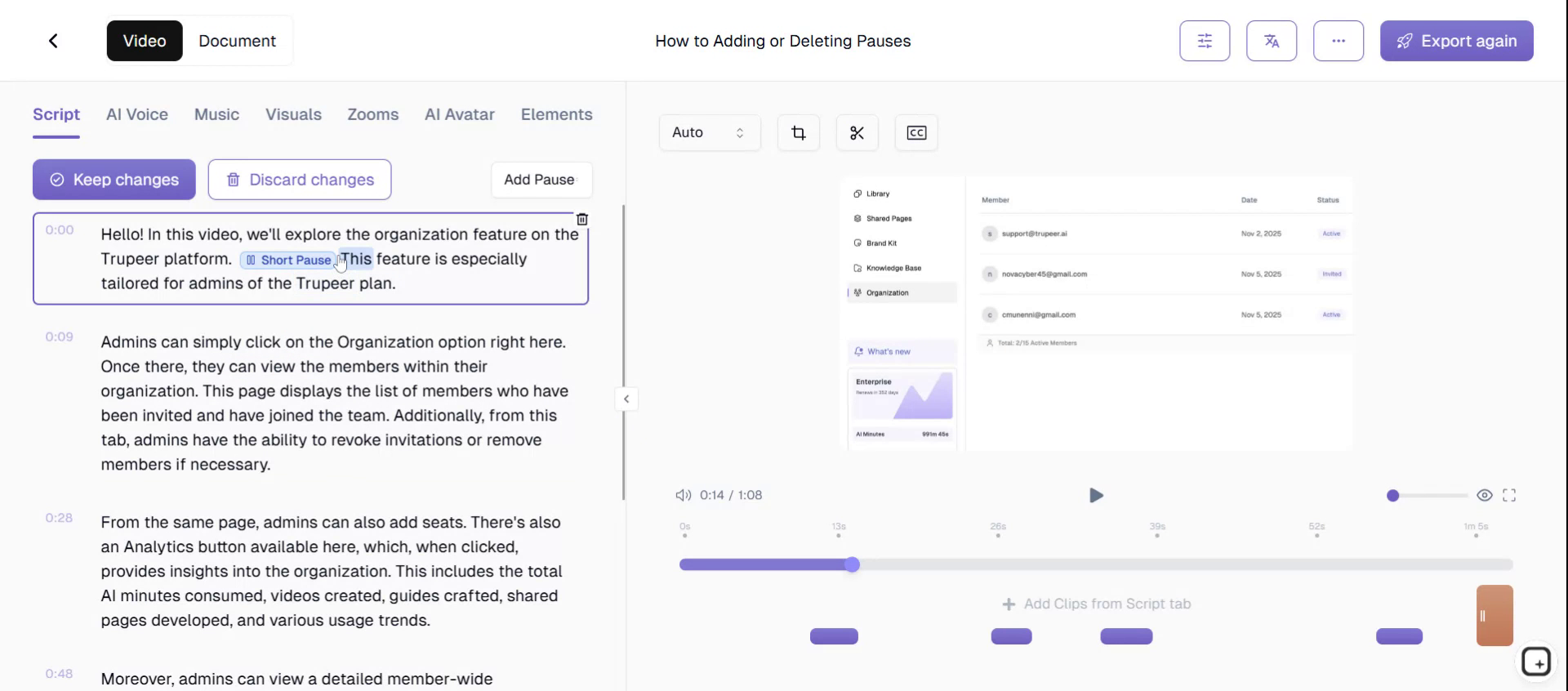This screenshot has height=691, width=1568.
Task: Click the 13s timeline marker
Action: click(839, 529)
